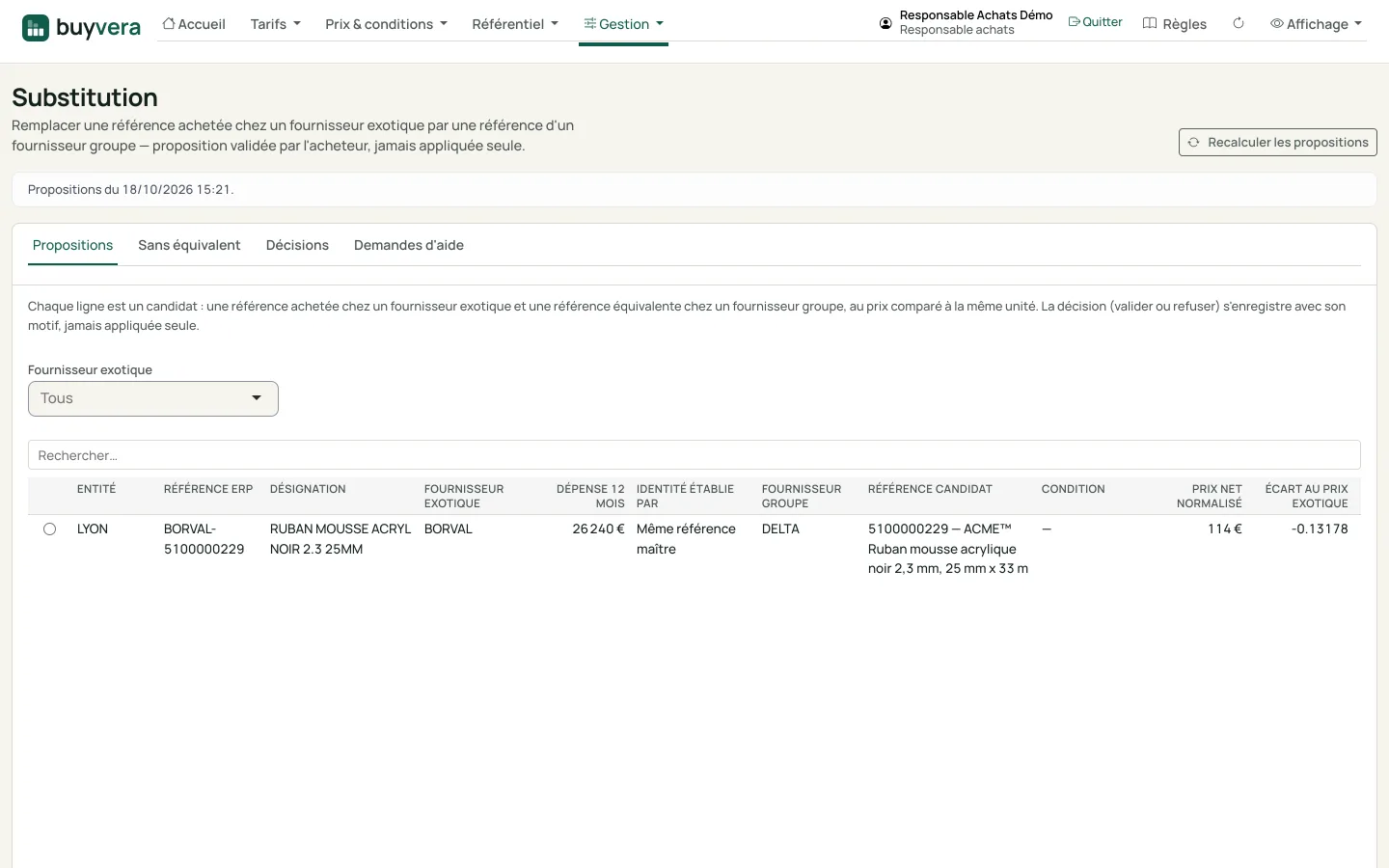
Task: Click the Prix net normalisé column header
Action: [x=1210, y=496]
